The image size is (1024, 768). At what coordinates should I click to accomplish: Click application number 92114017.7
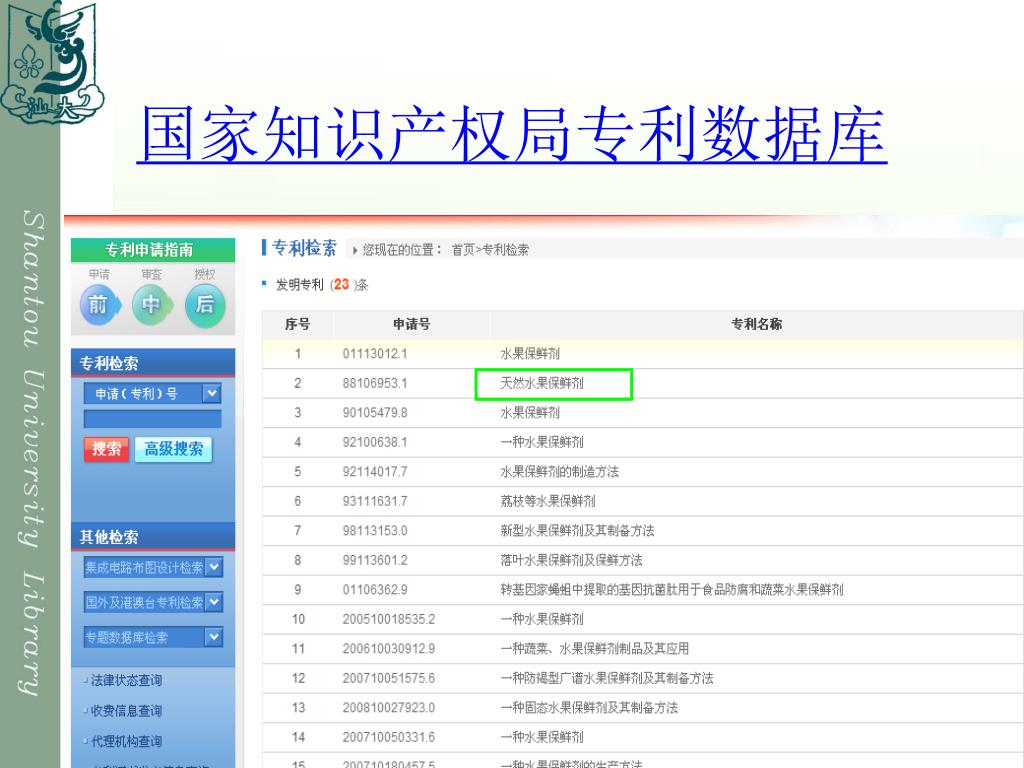(375, 472)
